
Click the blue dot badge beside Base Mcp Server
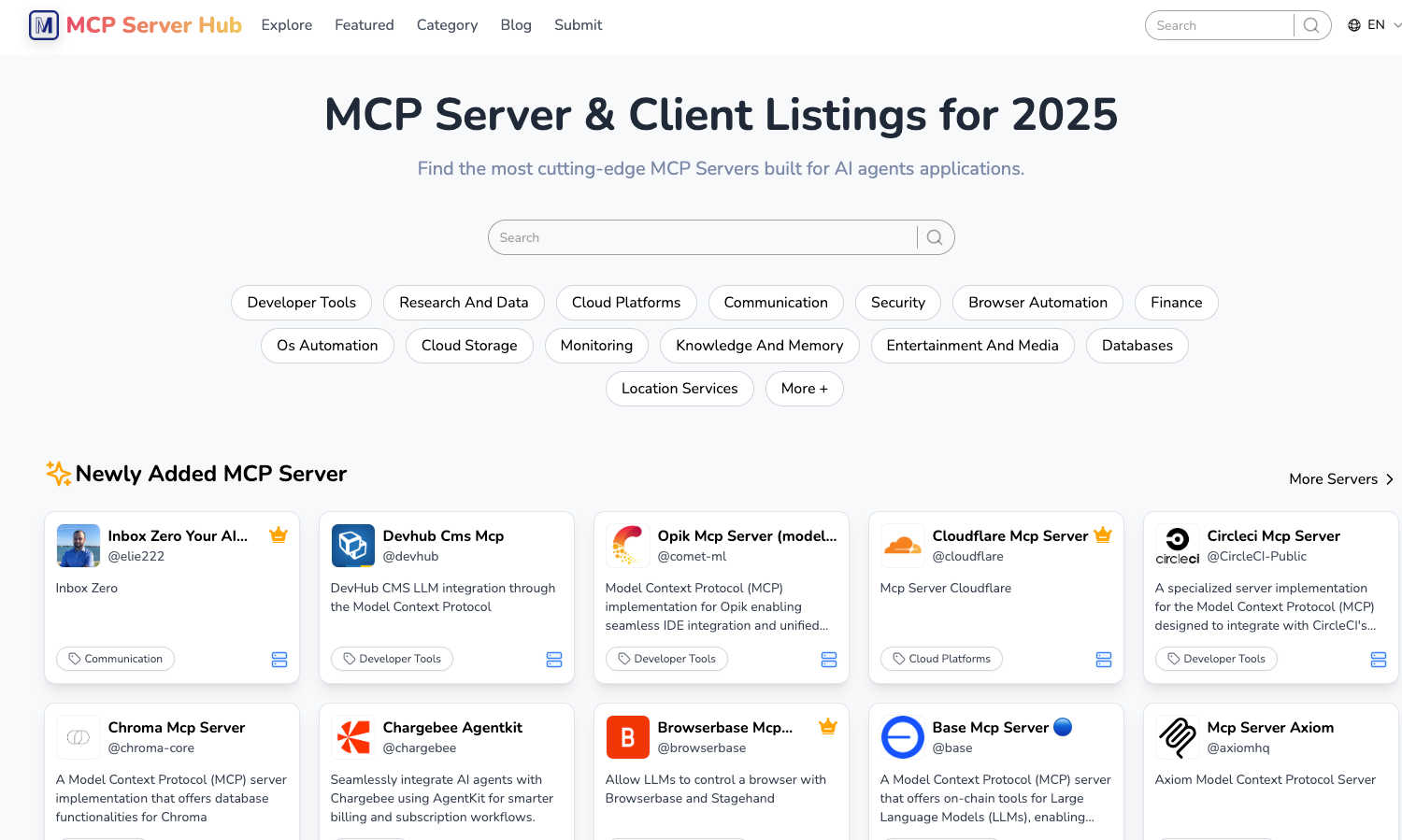(1063, 727)
